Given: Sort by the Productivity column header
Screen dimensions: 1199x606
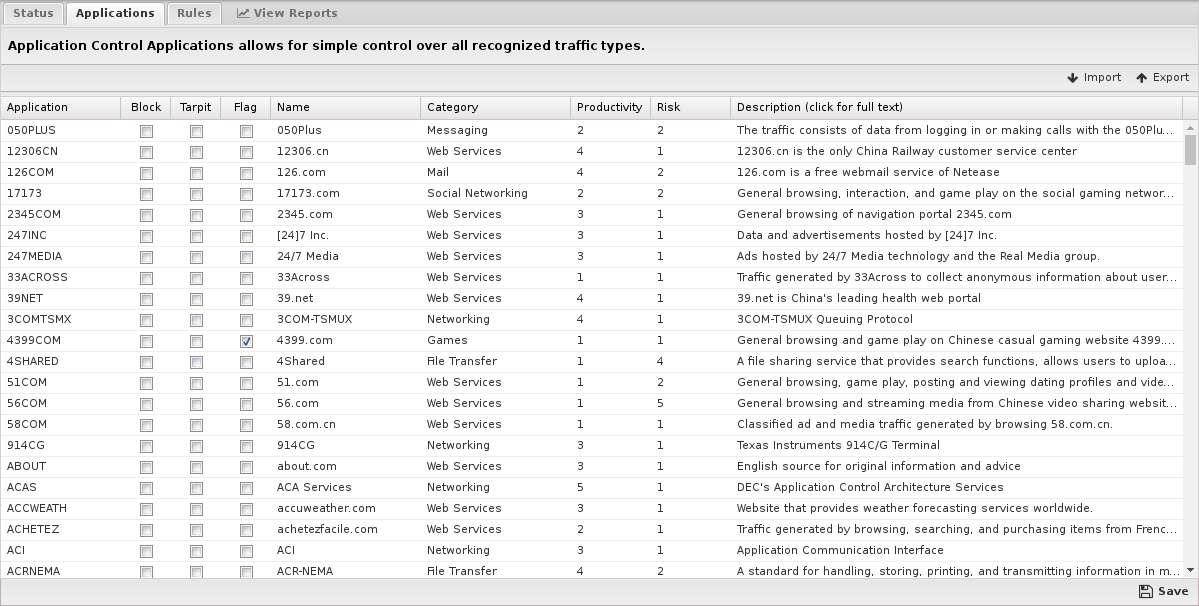Looking at the screenshot, I should 610,107.
